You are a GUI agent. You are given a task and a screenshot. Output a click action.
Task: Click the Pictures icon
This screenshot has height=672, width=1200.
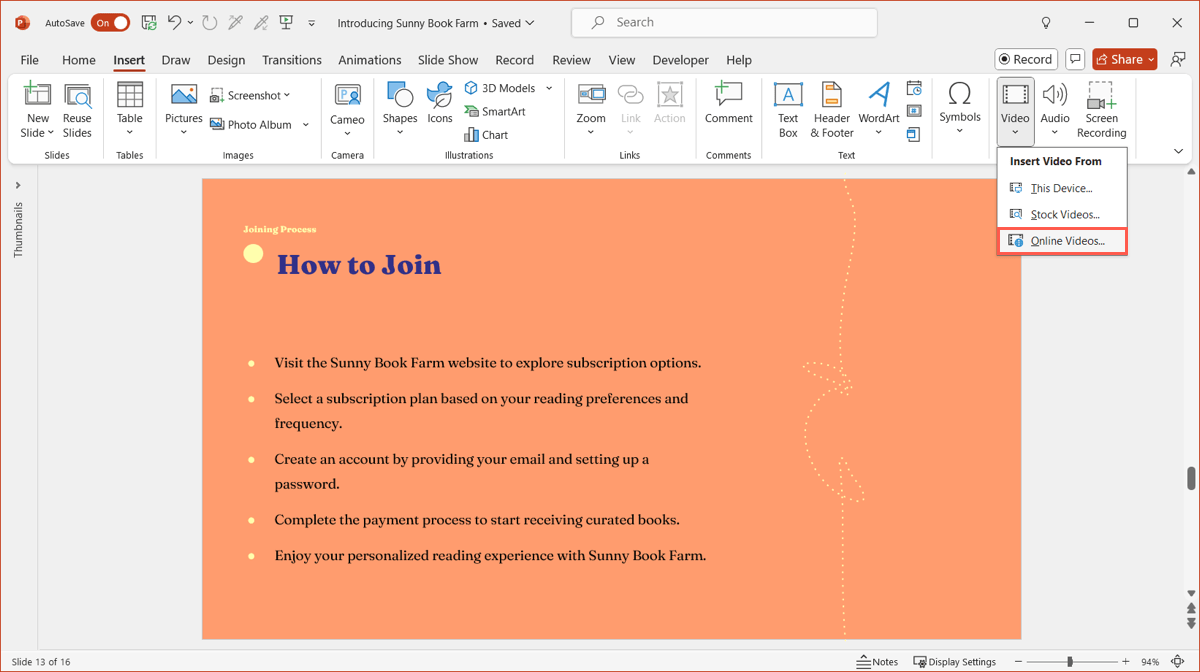coord(184,96)
